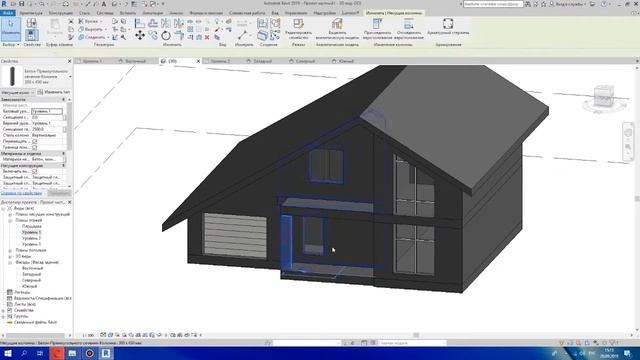640x360 pixels.
Task: Select the Move tool in Modify panel
Action: pyautogui.click(x=140, y=36)
